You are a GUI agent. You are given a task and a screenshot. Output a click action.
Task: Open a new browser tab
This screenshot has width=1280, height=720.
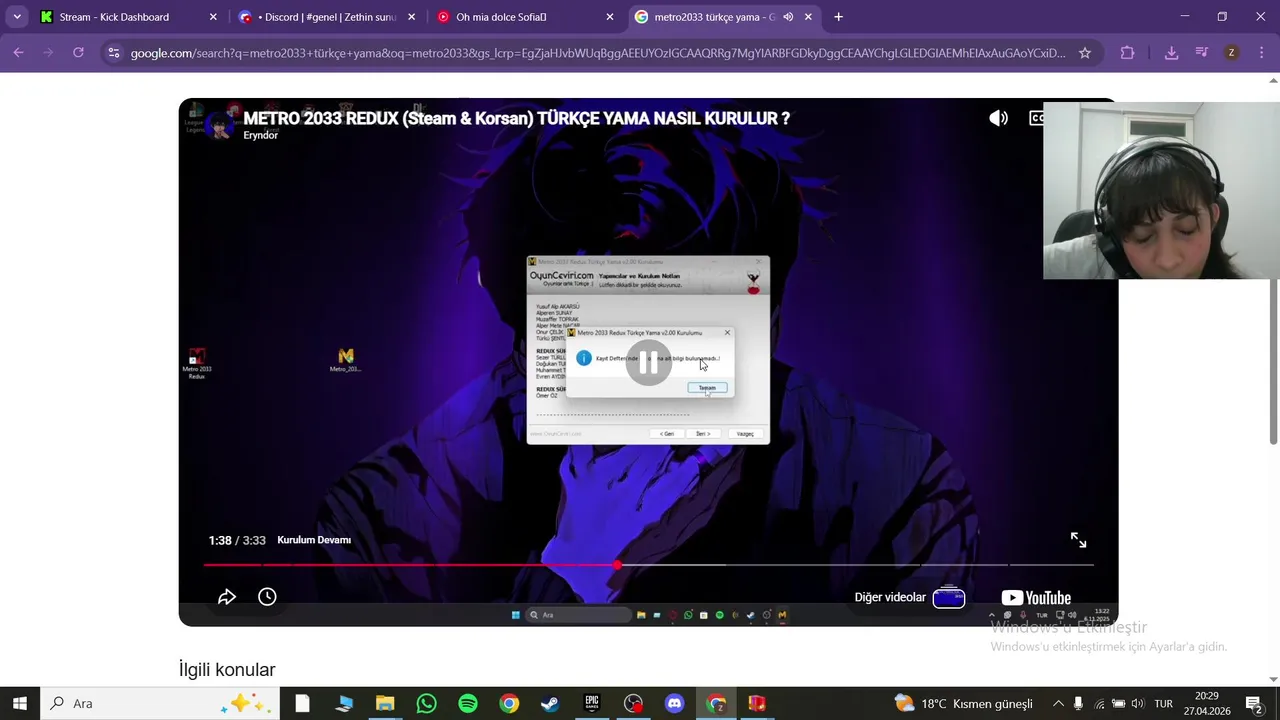tap(838, 17)
